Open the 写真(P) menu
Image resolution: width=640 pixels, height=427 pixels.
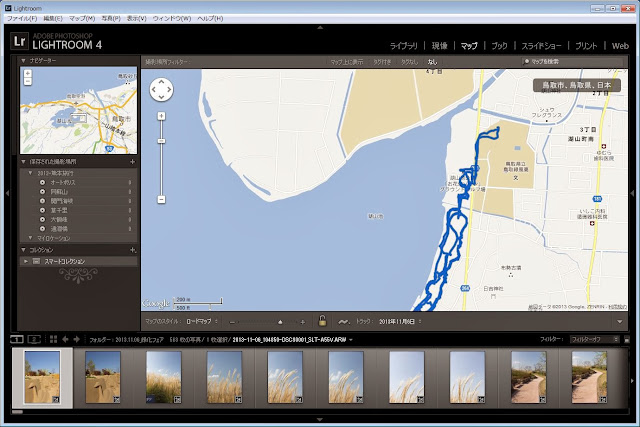click(111, 19)
